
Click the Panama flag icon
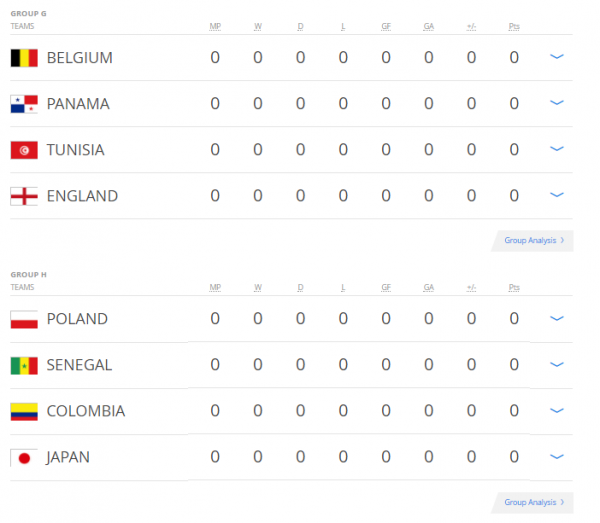(x=24, y=104)
